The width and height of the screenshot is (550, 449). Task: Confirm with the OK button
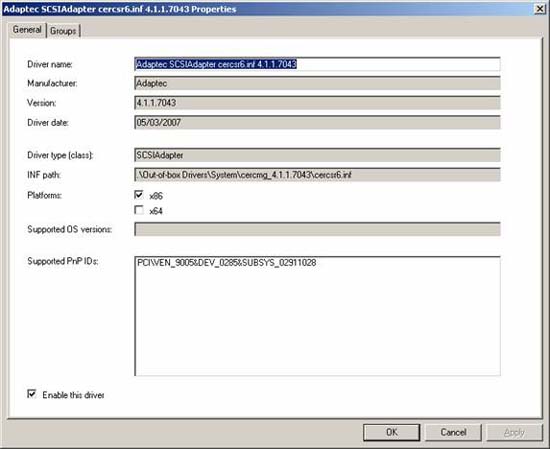[x=391, y=432]
